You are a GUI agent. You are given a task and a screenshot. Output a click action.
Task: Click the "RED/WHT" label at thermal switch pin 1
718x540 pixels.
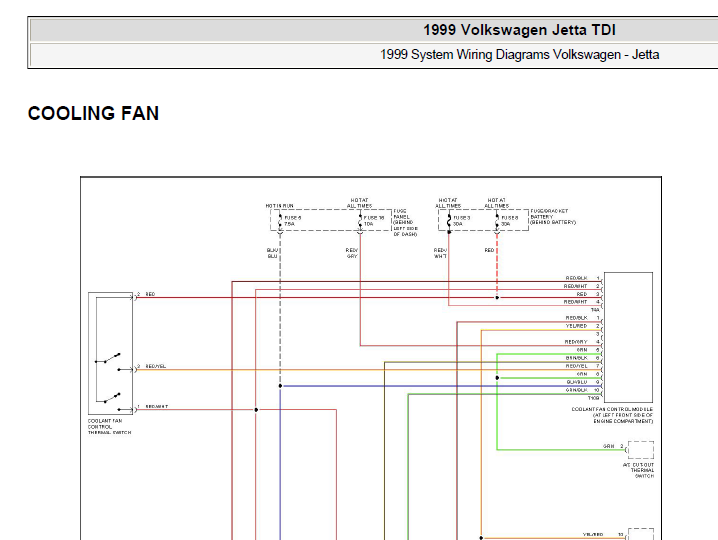157,407
